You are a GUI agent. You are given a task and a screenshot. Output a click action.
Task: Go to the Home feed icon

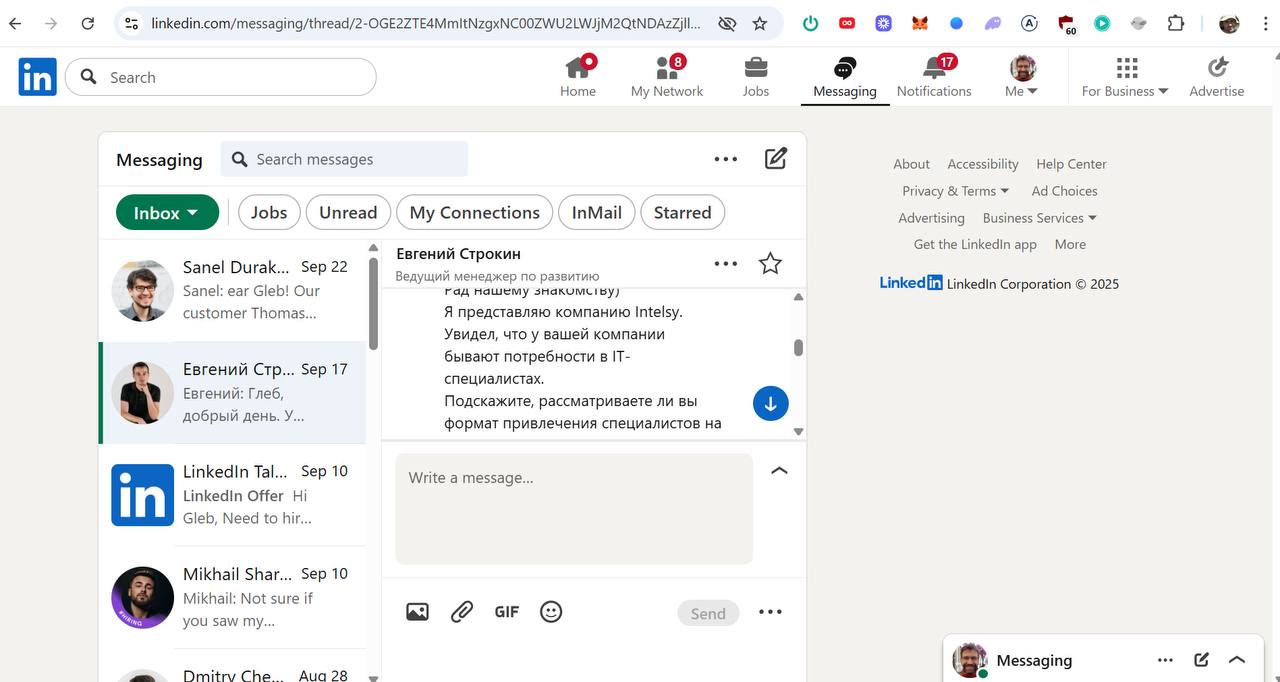(578, 77)
